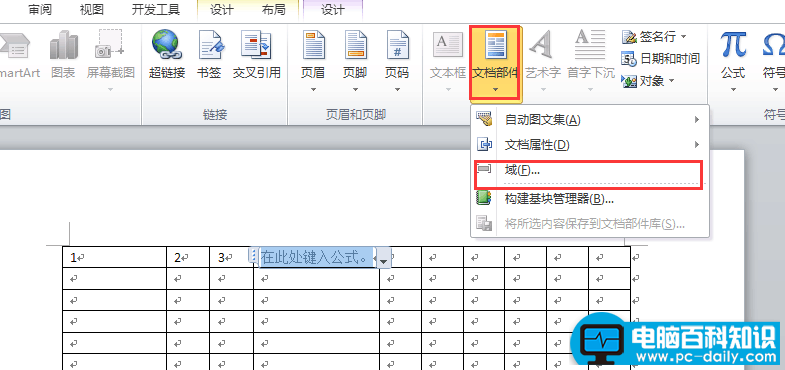Click the table cell containing 3
The width and height of the screenshot is (785, 370).
point(232,257)
